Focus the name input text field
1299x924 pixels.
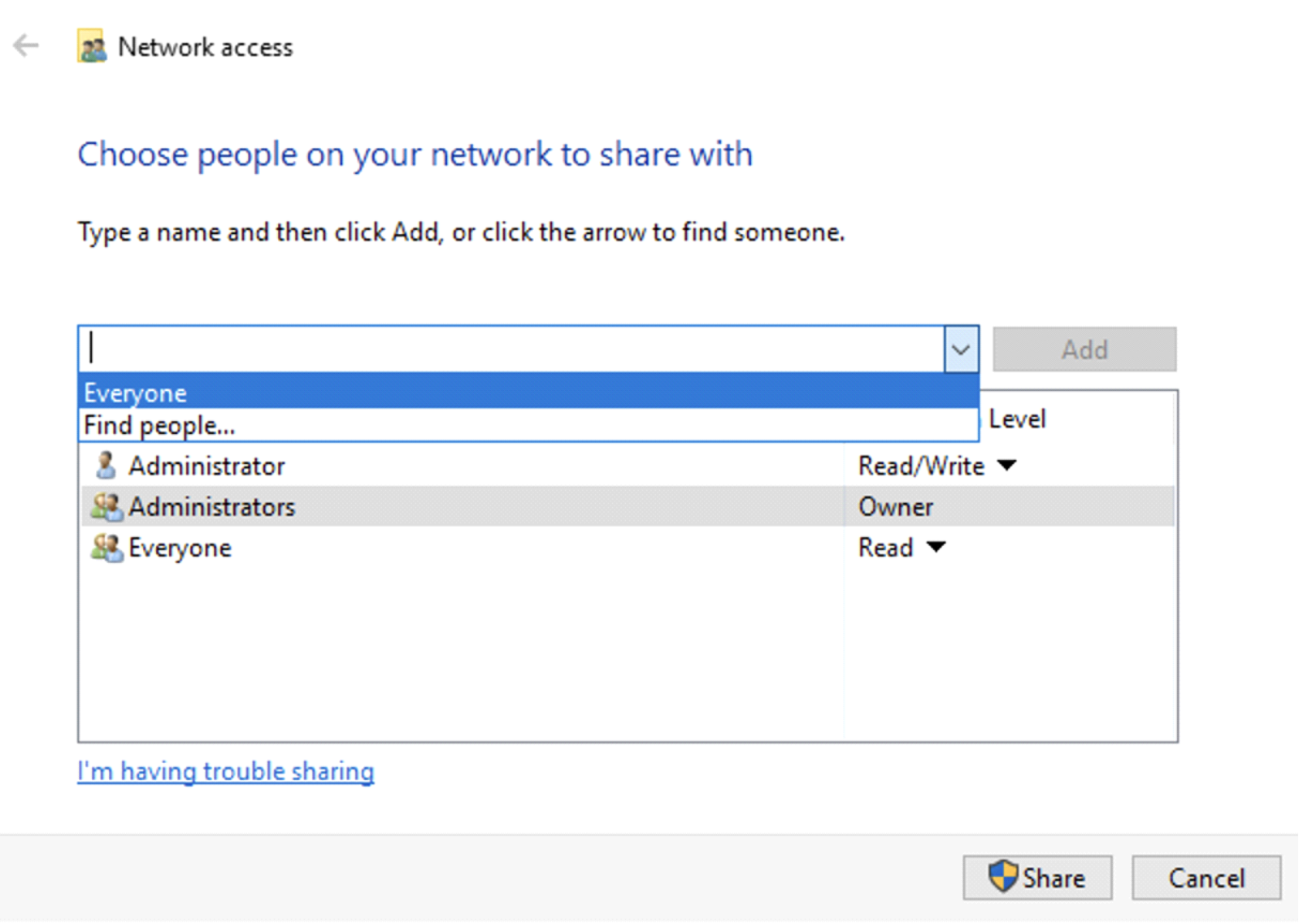(x=512, y=349)
